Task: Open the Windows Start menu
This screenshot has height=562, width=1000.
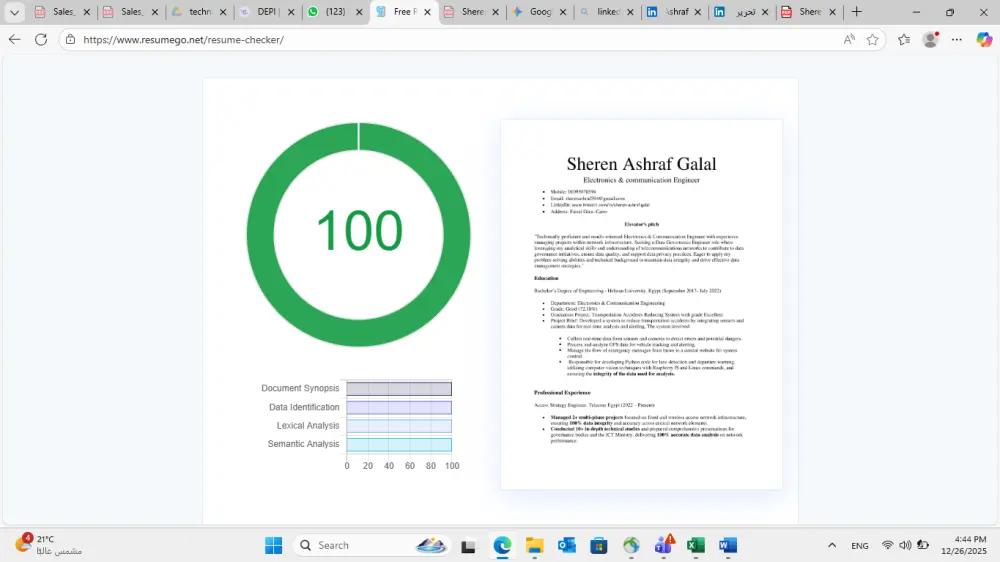Action: coord(274,545)
